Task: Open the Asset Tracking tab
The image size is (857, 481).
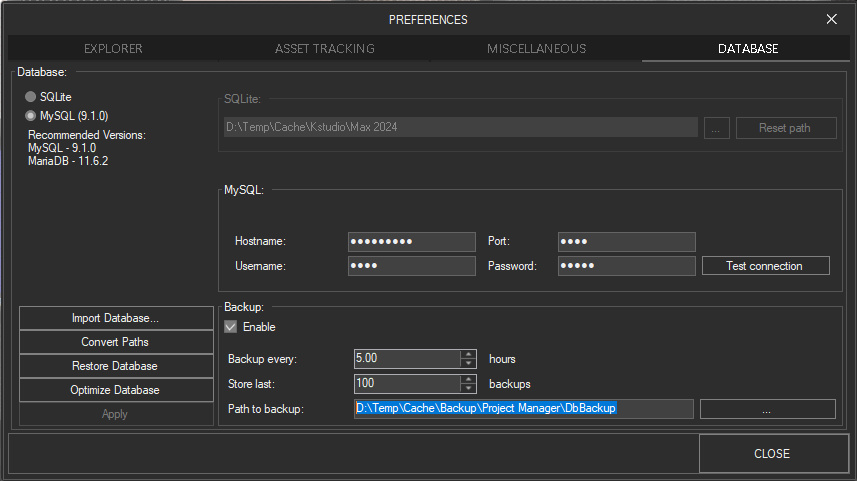Action: pyautogui.click(x=325, y=49)
